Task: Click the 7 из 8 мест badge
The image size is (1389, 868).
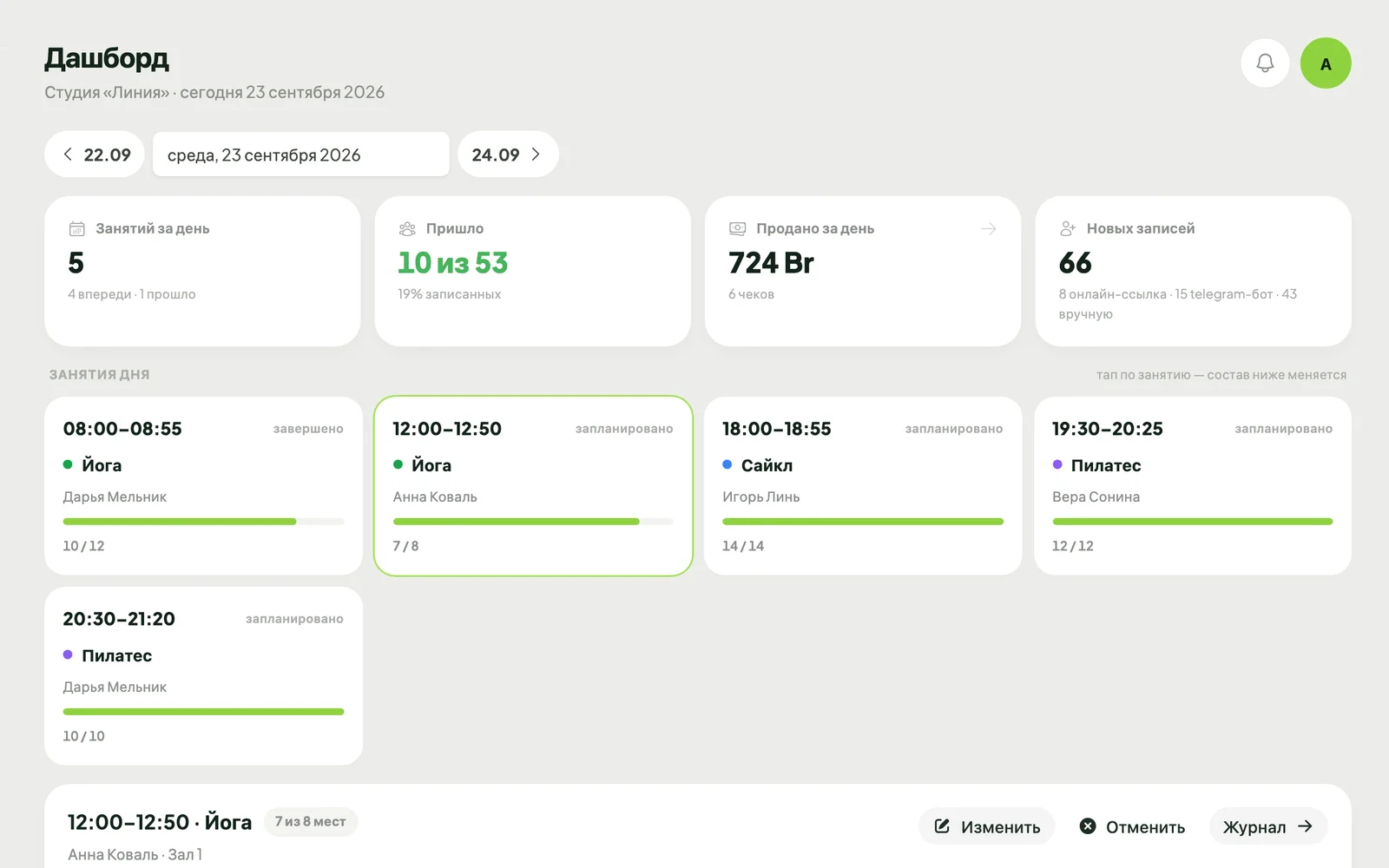Action: coord(311,821)
